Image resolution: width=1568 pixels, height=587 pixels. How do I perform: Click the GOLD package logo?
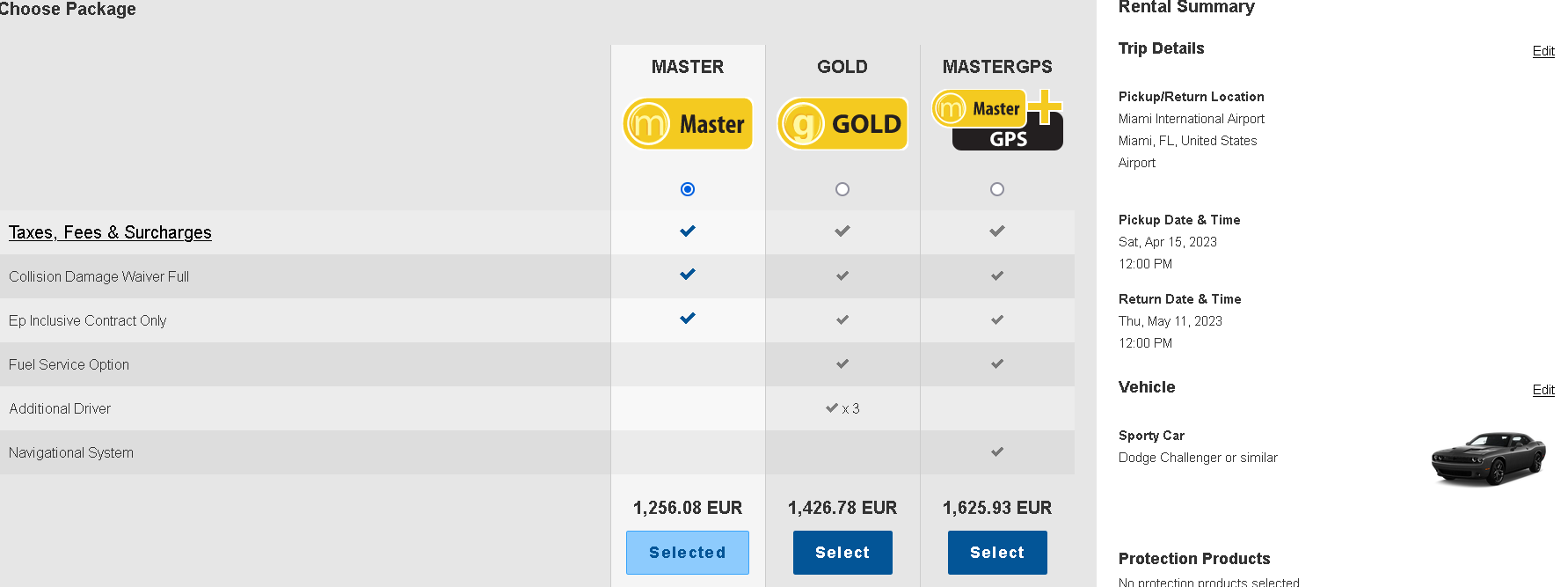[842, 124]
